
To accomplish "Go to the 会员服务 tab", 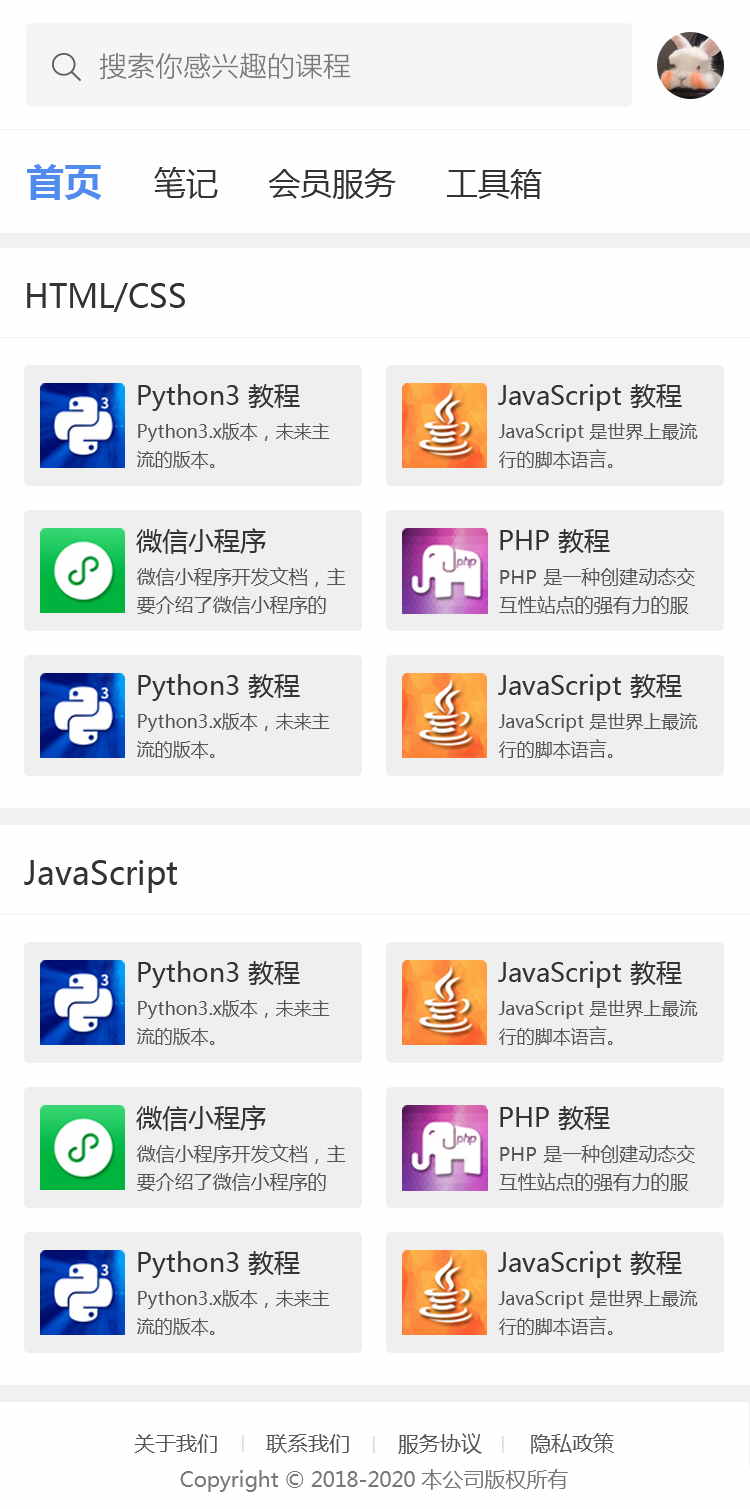I will point(331,184).
